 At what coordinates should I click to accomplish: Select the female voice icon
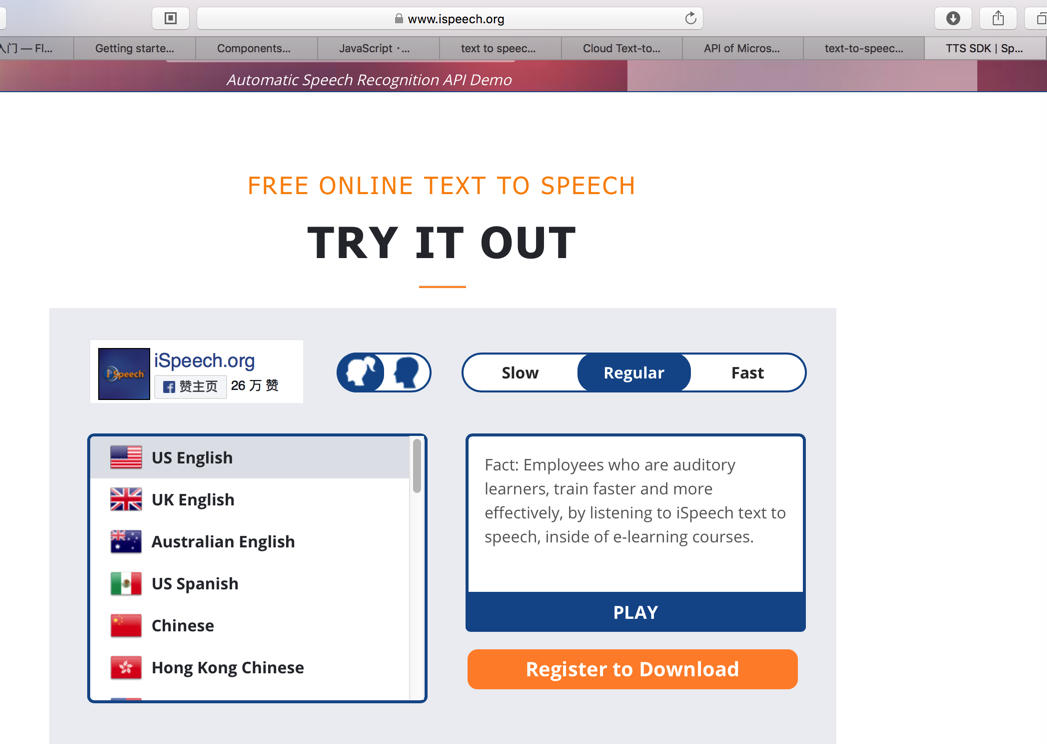point(361,372)
